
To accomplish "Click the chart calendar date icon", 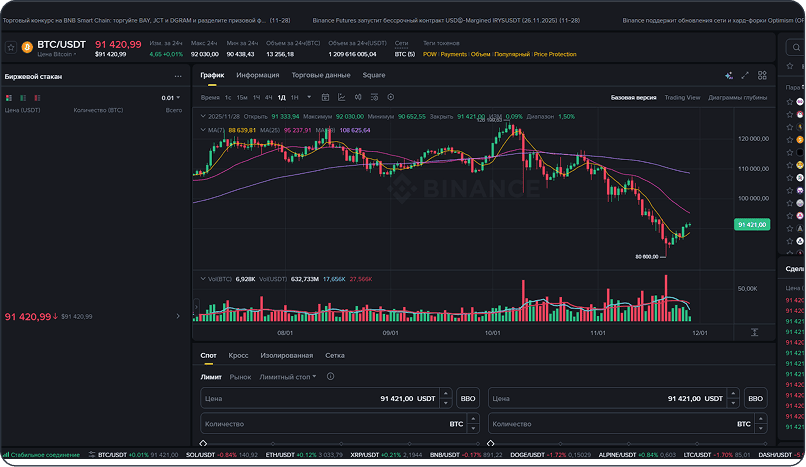I will click(325, 97).
